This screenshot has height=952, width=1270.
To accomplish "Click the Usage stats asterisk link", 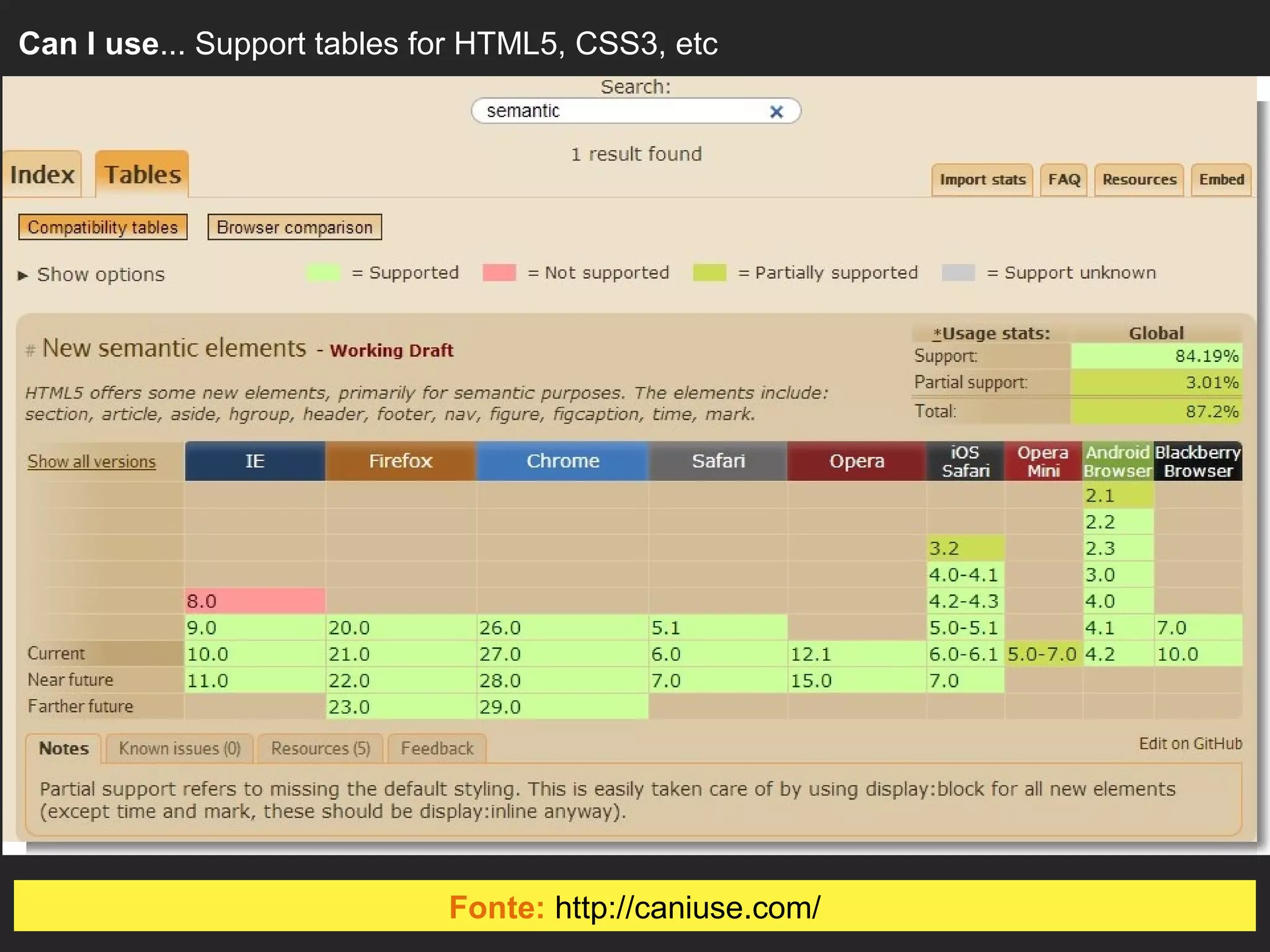I will (x=937, y=333).
